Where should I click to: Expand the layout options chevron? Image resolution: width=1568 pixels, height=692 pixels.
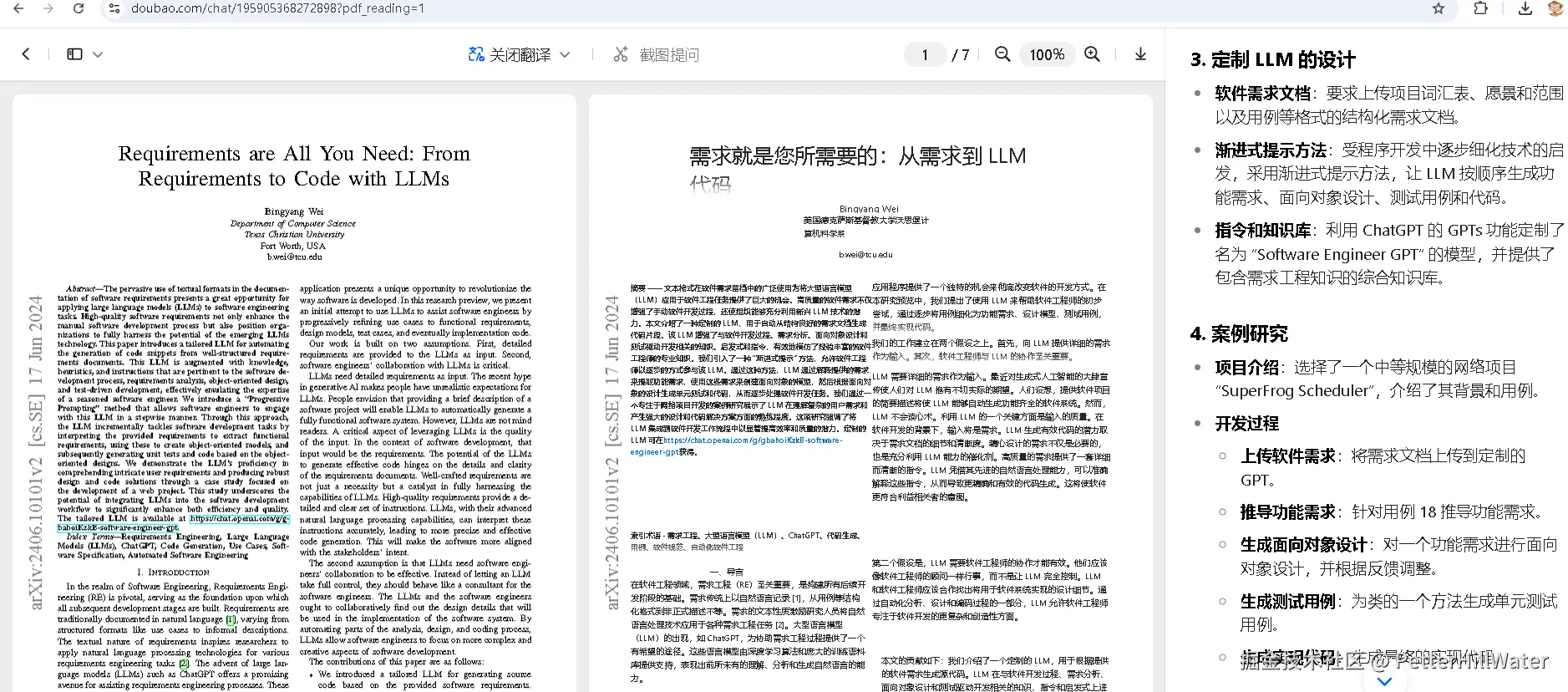[x=98, y=54]
